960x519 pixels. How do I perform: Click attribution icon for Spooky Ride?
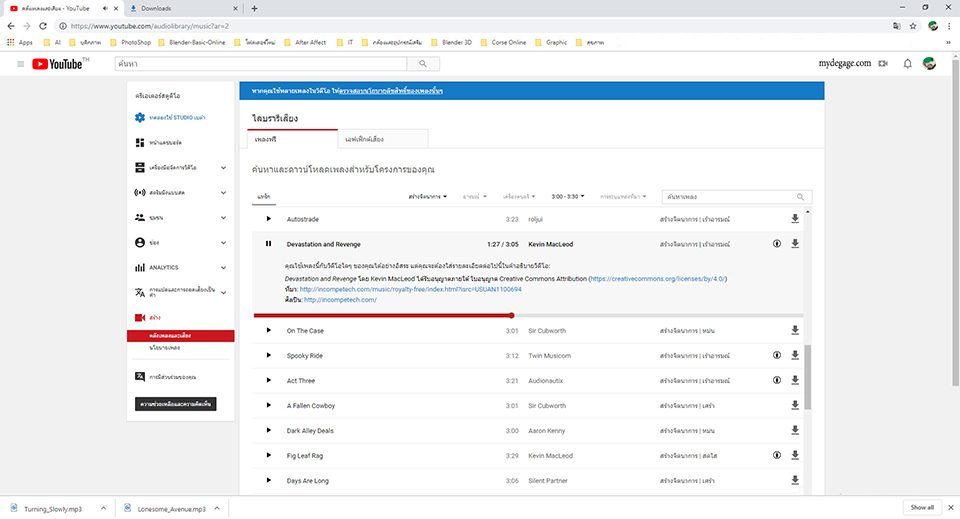776,355
